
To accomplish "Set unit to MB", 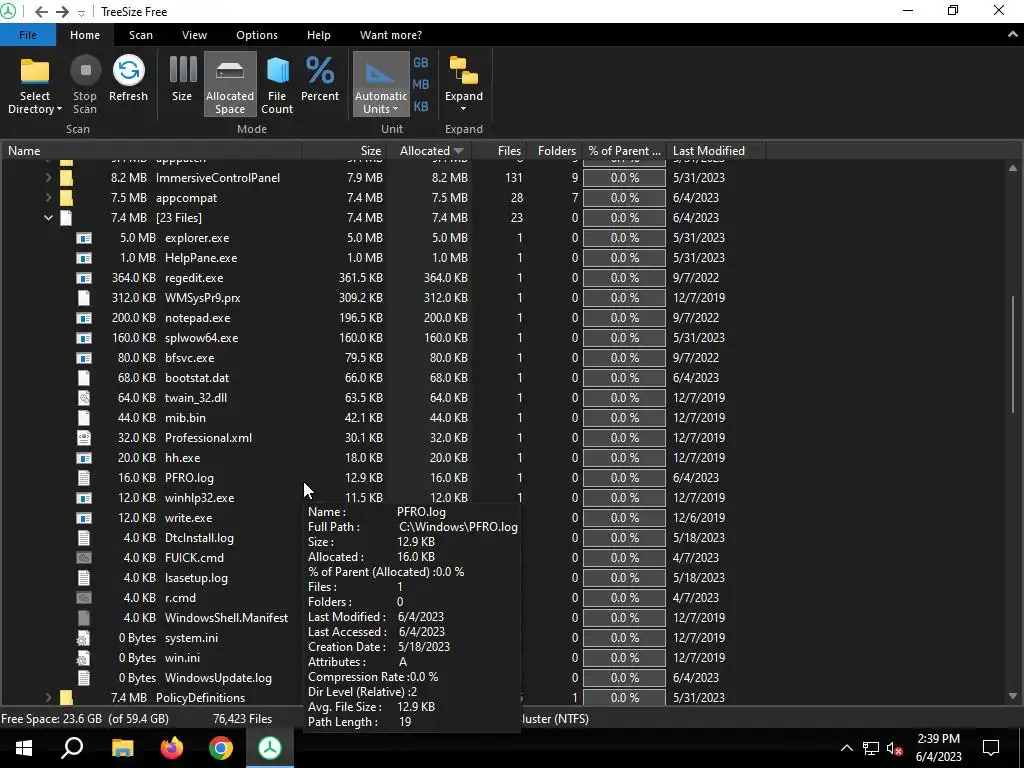I will 421,84.
